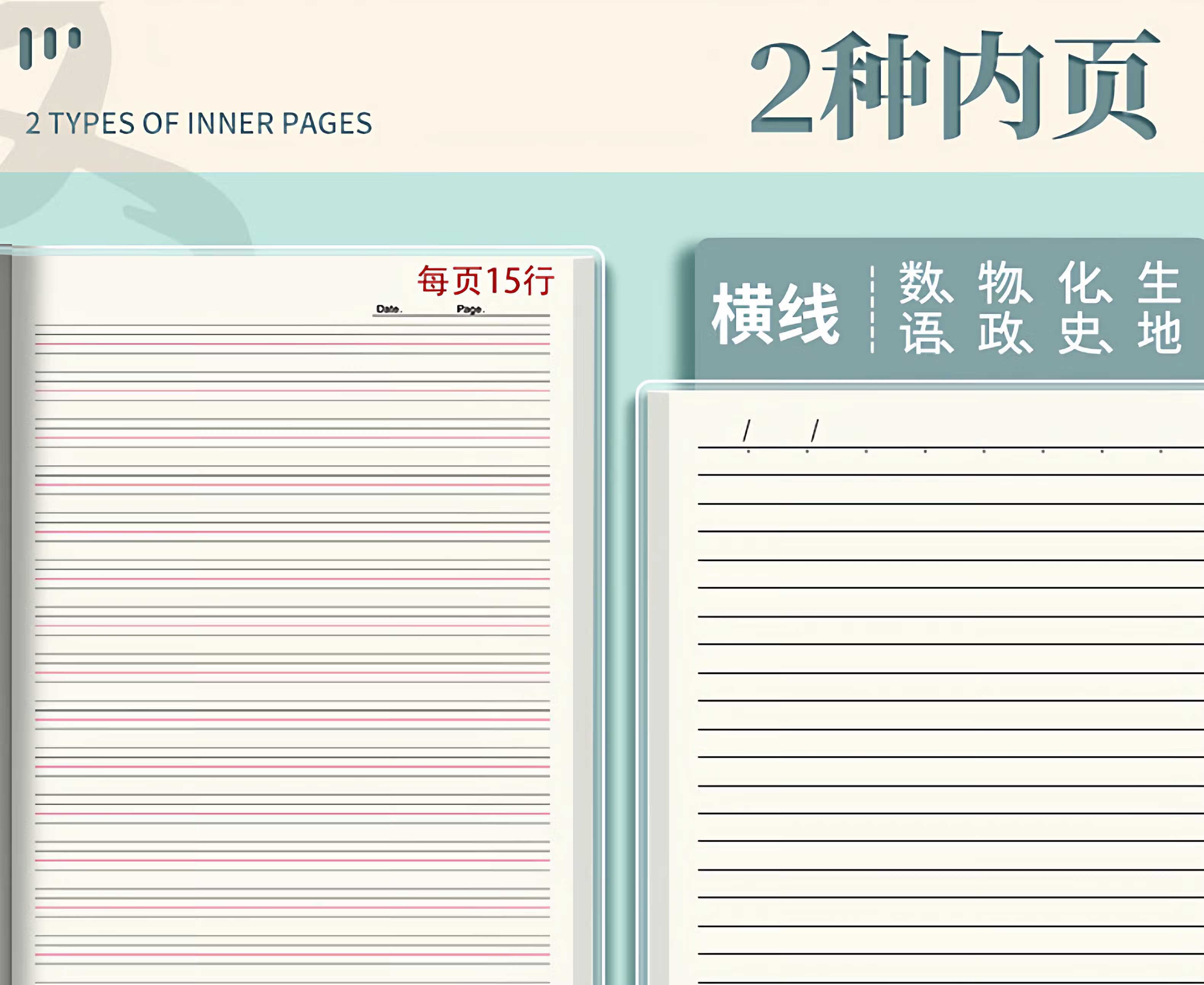This screenshot has width=1204, height=985.
Task: Click the first slash date mark on right page
Action: 747,431
